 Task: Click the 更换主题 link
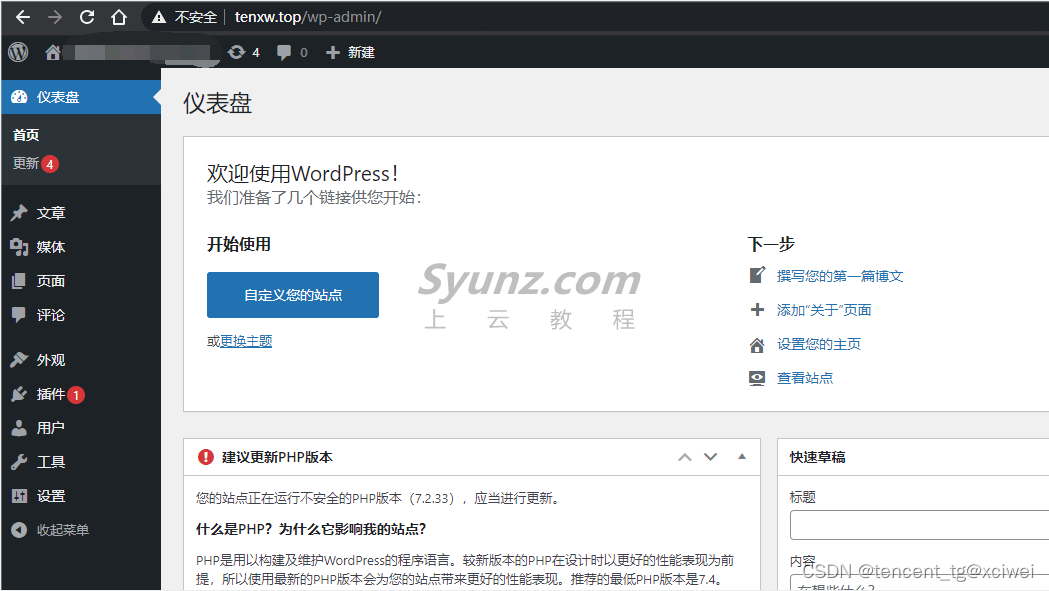pyautogui.click(x=246, y=341)
